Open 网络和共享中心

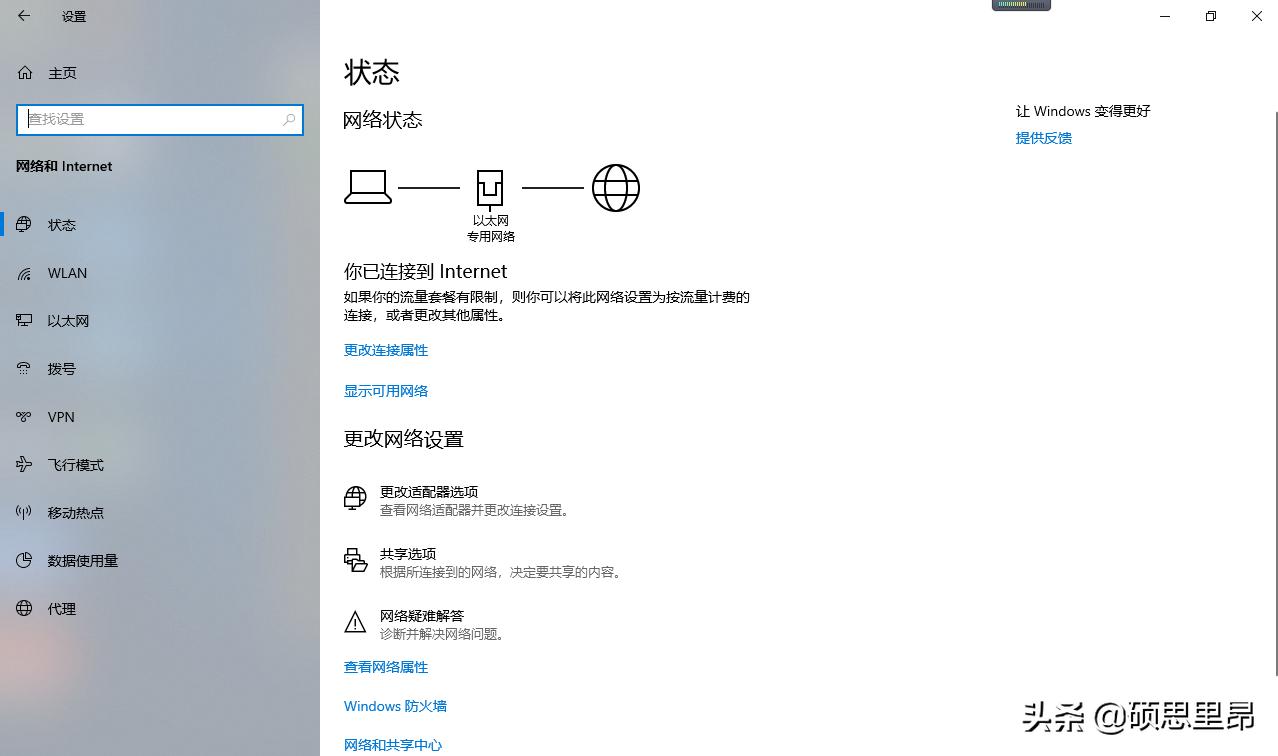point(392,744)
